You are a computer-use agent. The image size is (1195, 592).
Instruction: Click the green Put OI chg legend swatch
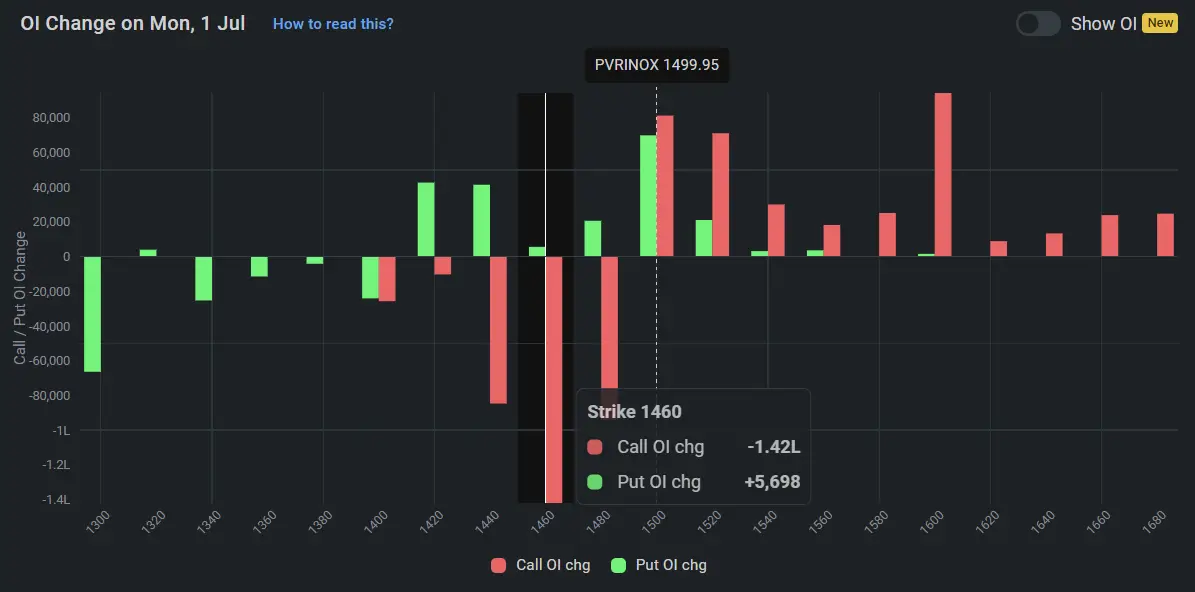(x=619, y=565)
